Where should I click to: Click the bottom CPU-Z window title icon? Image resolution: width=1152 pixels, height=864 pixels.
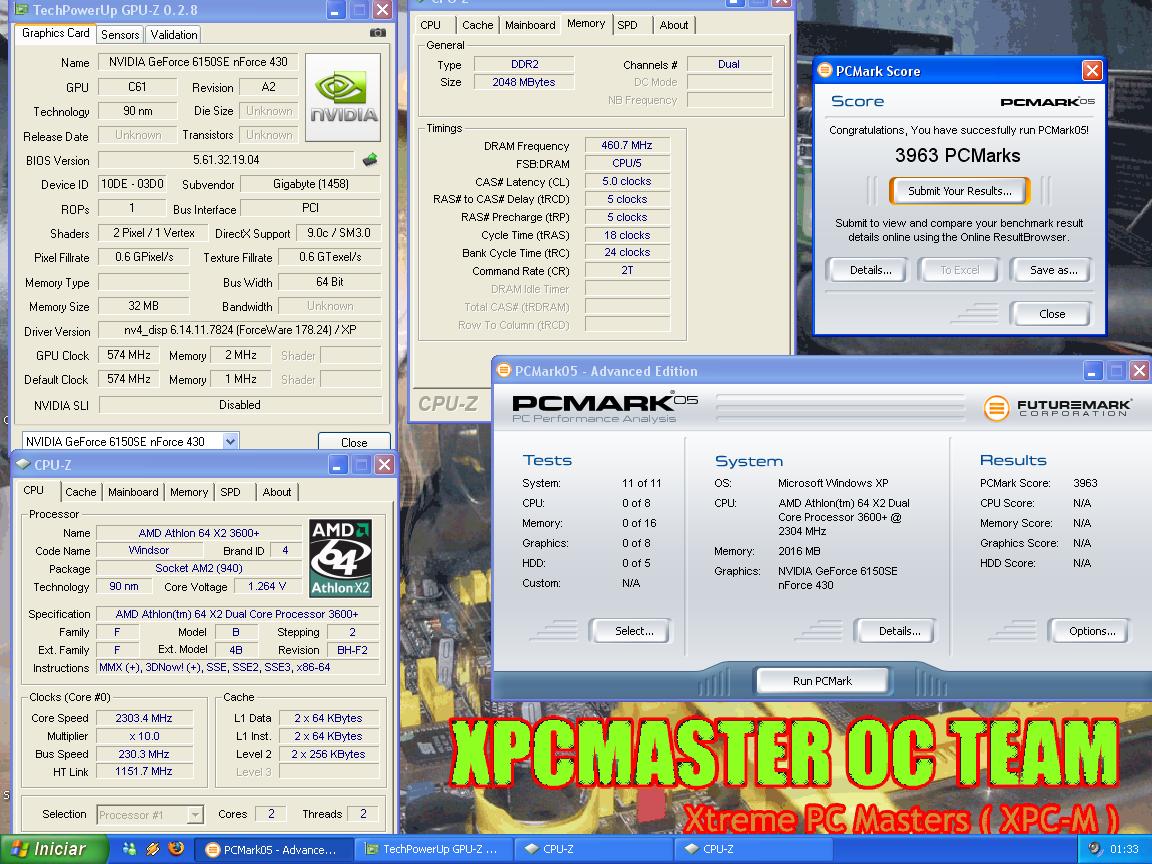click(23, 464)
